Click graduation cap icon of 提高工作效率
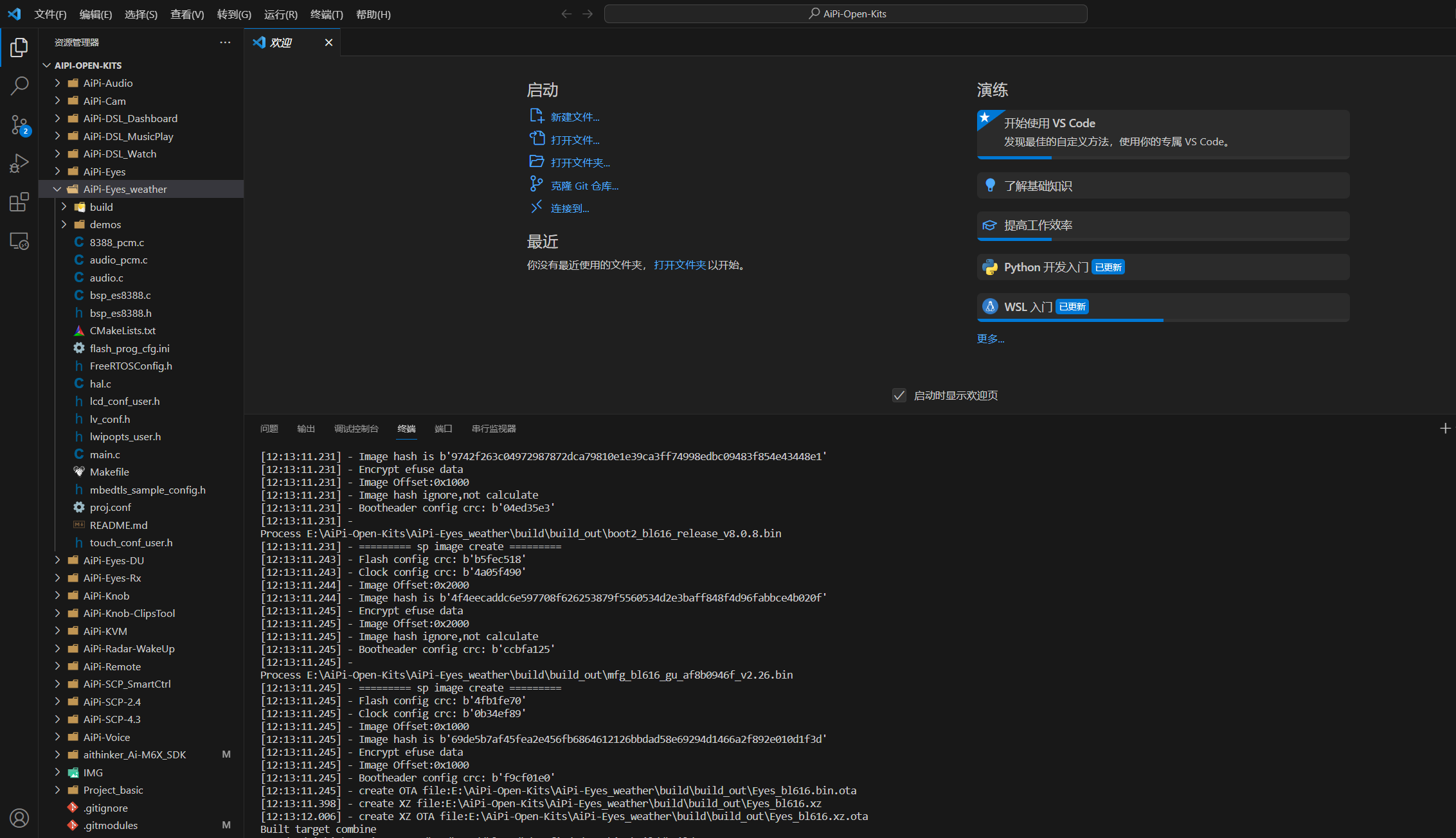Image resolution: width=1456 pixels, height=838 pixels. [x=990, y=225]
